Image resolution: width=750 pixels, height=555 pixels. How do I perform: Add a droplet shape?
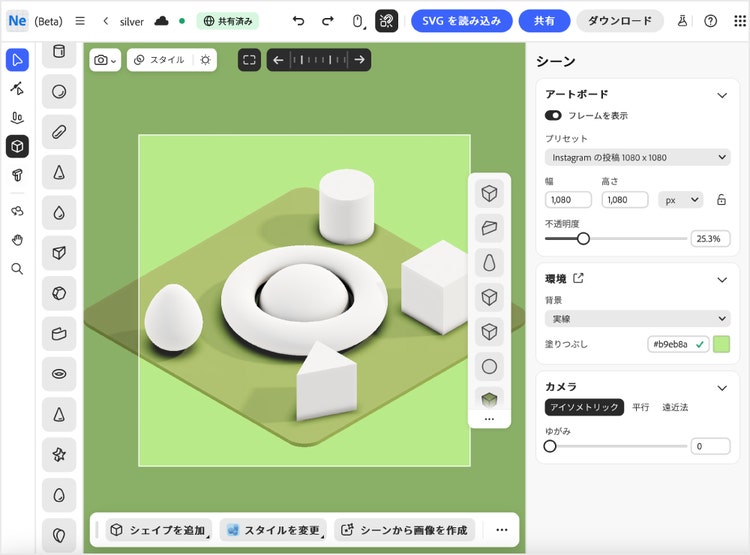click(59, 212)
